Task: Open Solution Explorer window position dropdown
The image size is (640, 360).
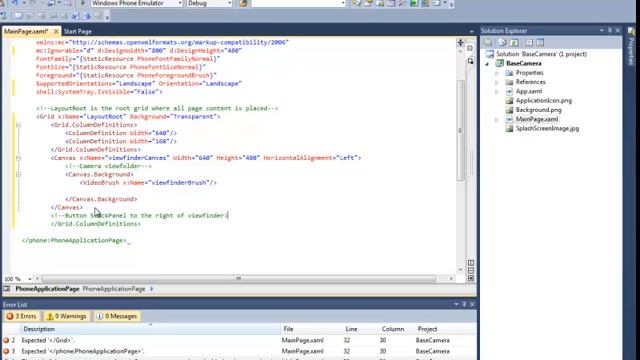Action: pyautogui.click(x=602, y=31)
